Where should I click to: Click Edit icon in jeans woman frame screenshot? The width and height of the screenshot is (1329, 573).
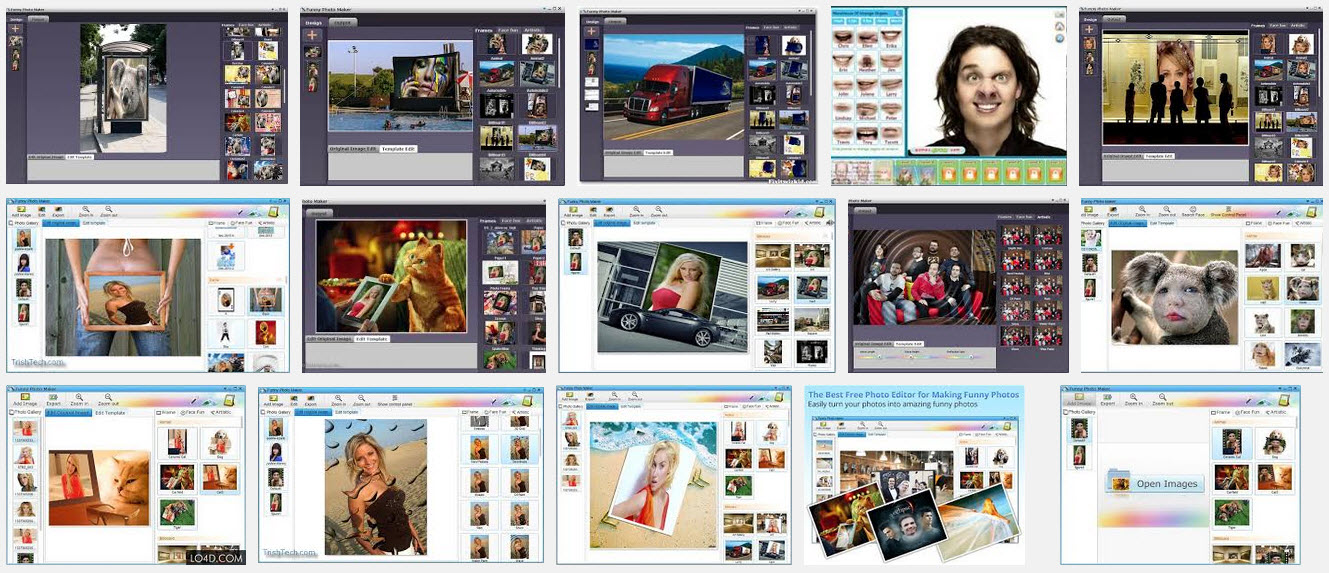(42, 212)
